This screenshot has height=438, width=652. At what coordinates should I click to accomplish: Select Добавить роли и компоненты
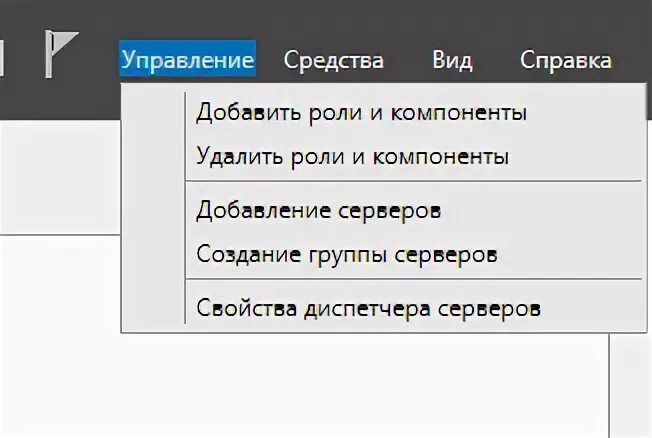361,112
